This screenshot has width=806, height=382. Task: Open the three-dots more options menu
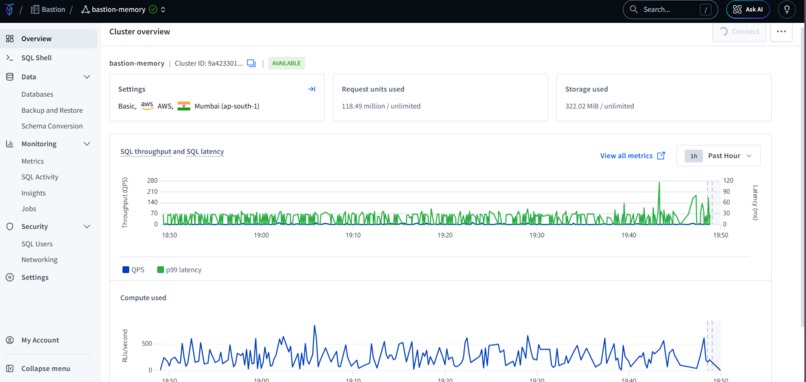point(781,31)
